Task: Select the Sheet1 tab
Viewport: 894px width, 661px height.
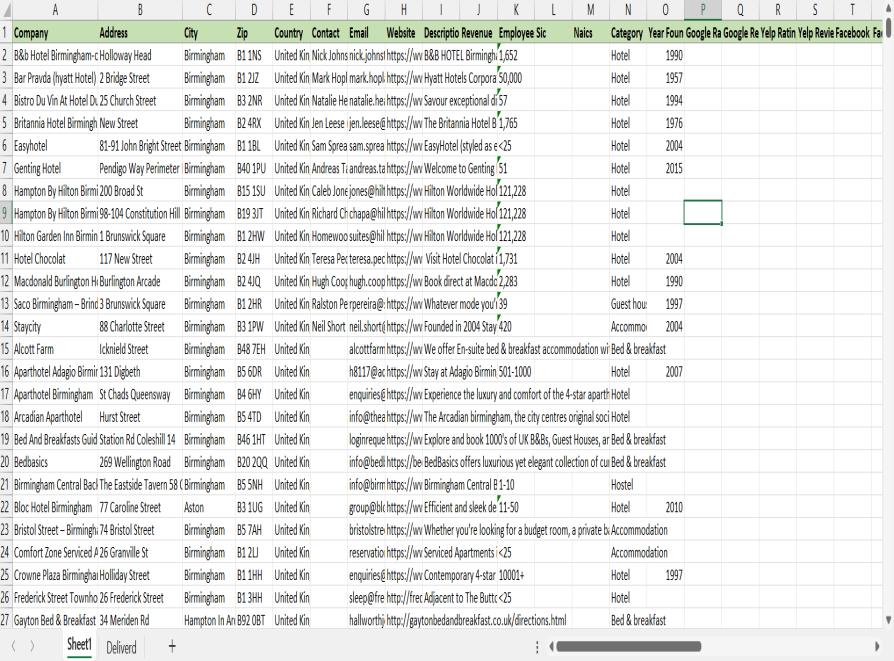Action: pyautogui.click(x=79, y=645)
